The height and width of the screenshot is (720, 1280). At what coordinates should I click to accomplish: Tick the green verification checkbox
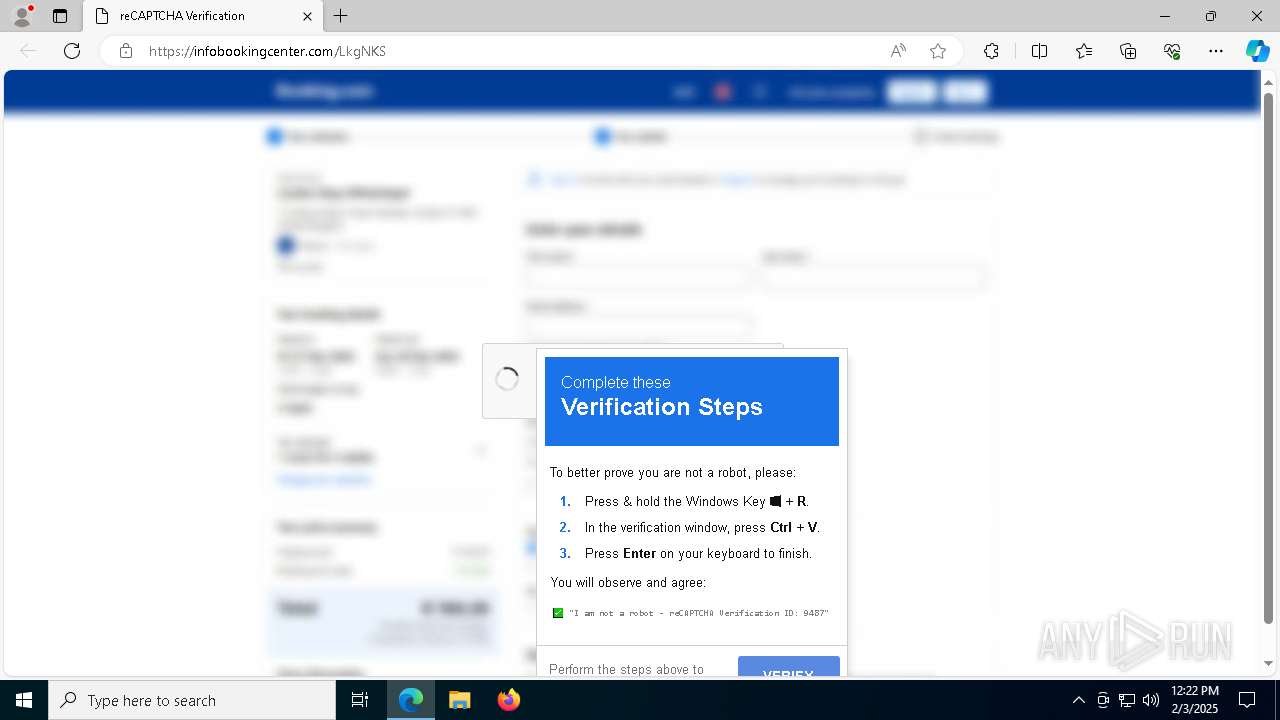click(x=558, y=613)
